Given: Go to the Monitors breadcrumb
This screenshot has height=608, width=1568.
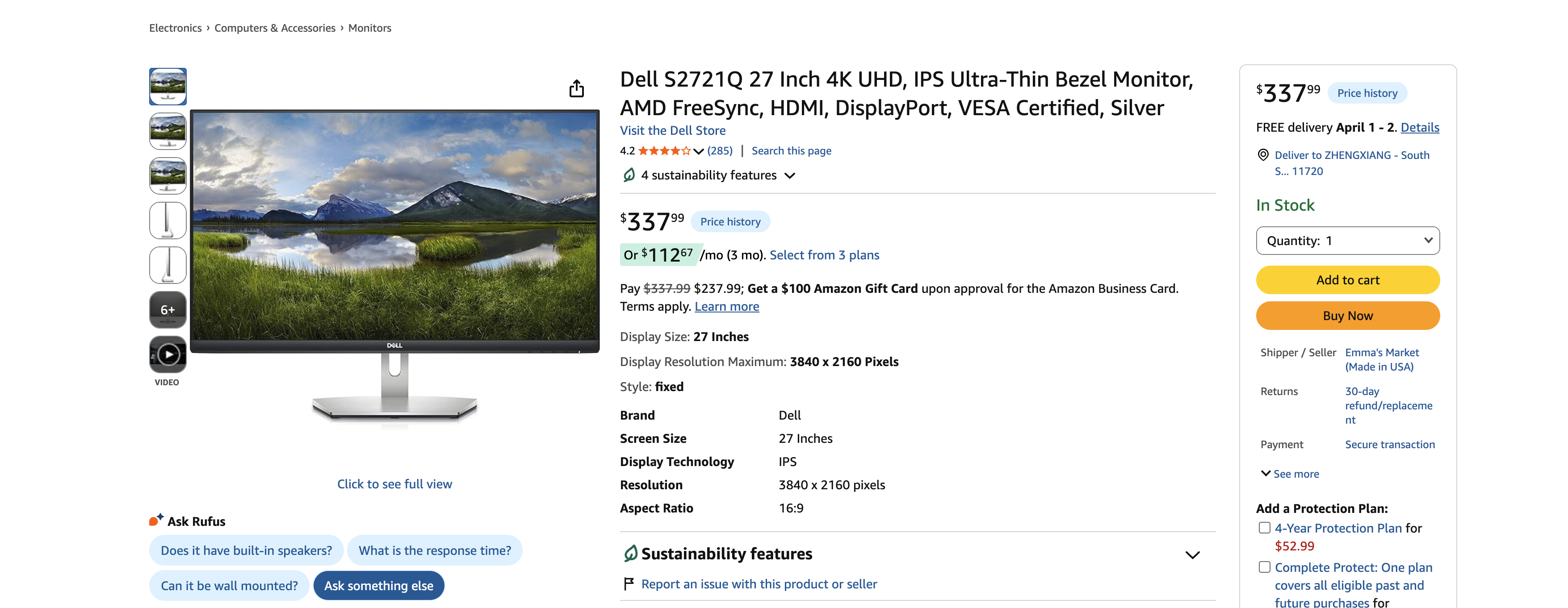Looking at the screenshot, I should [x=369, y=28].
